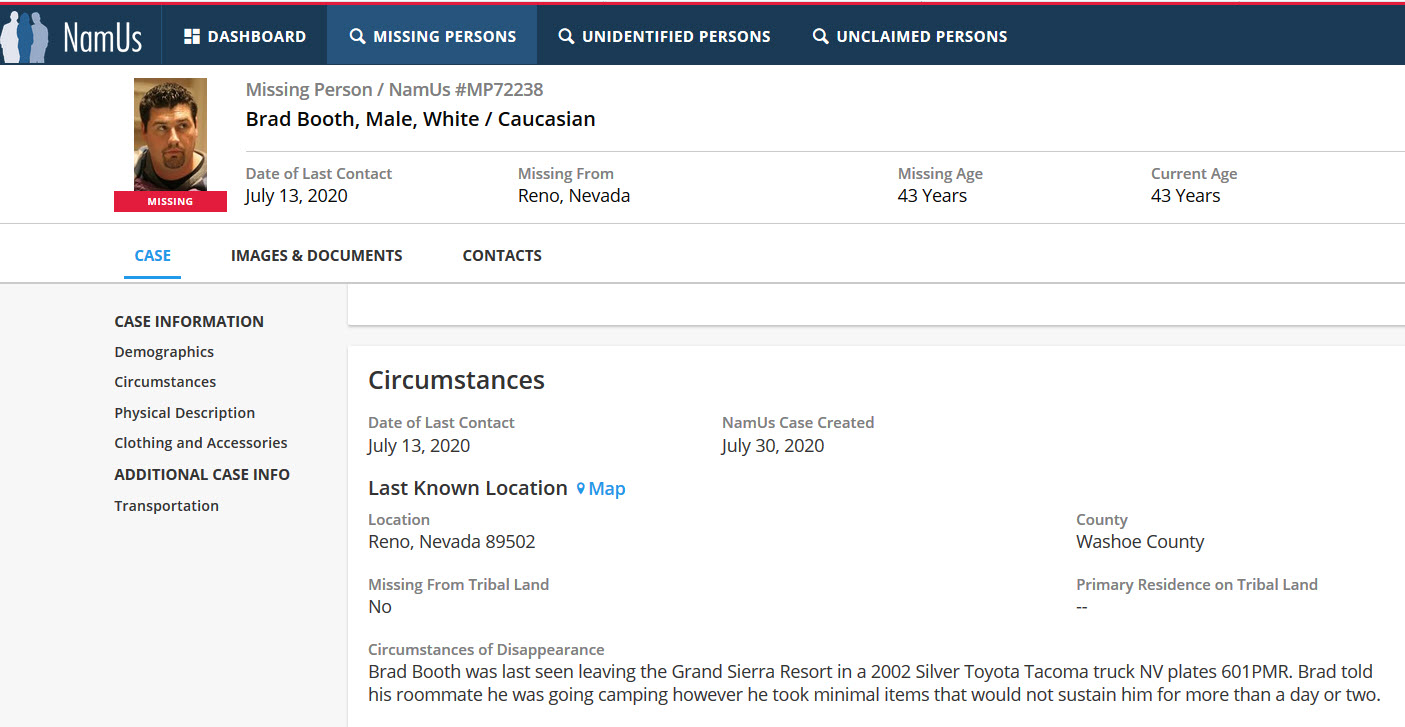Click the Unclaimed Persons search icon

click(x=820, y=37)
